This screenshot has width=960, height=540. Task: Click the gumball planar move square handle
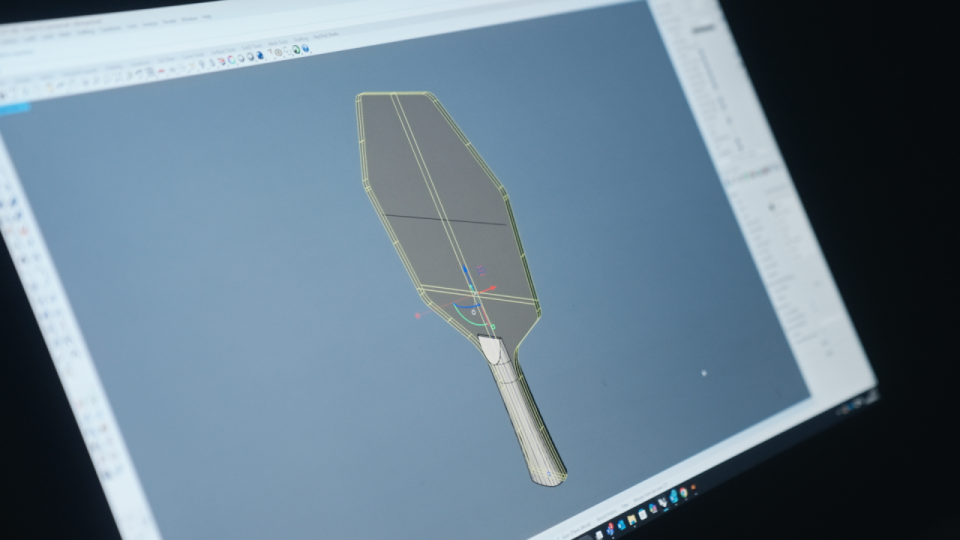click(x=481, y=270)
